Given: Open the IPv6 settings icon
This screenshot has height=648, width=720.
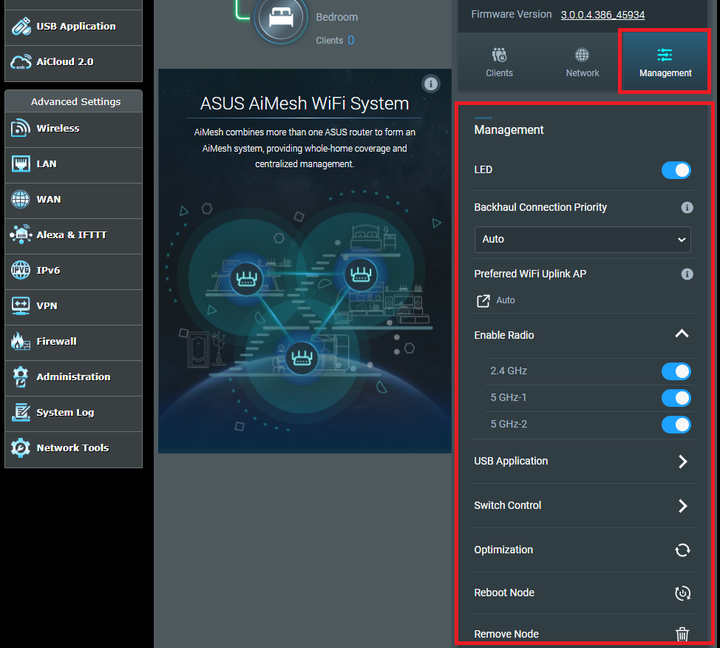Looking at the screenshot, I should [20, 270].
